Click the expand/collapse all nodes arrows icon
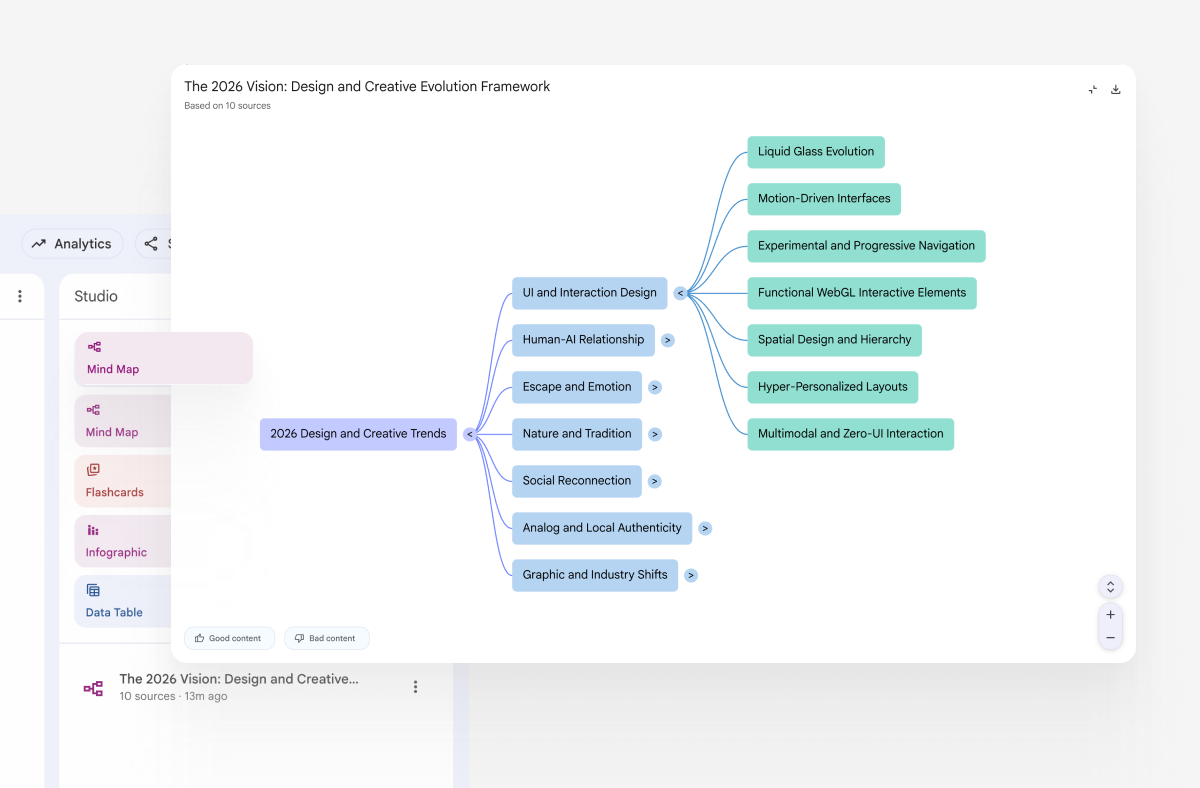 1110,587
